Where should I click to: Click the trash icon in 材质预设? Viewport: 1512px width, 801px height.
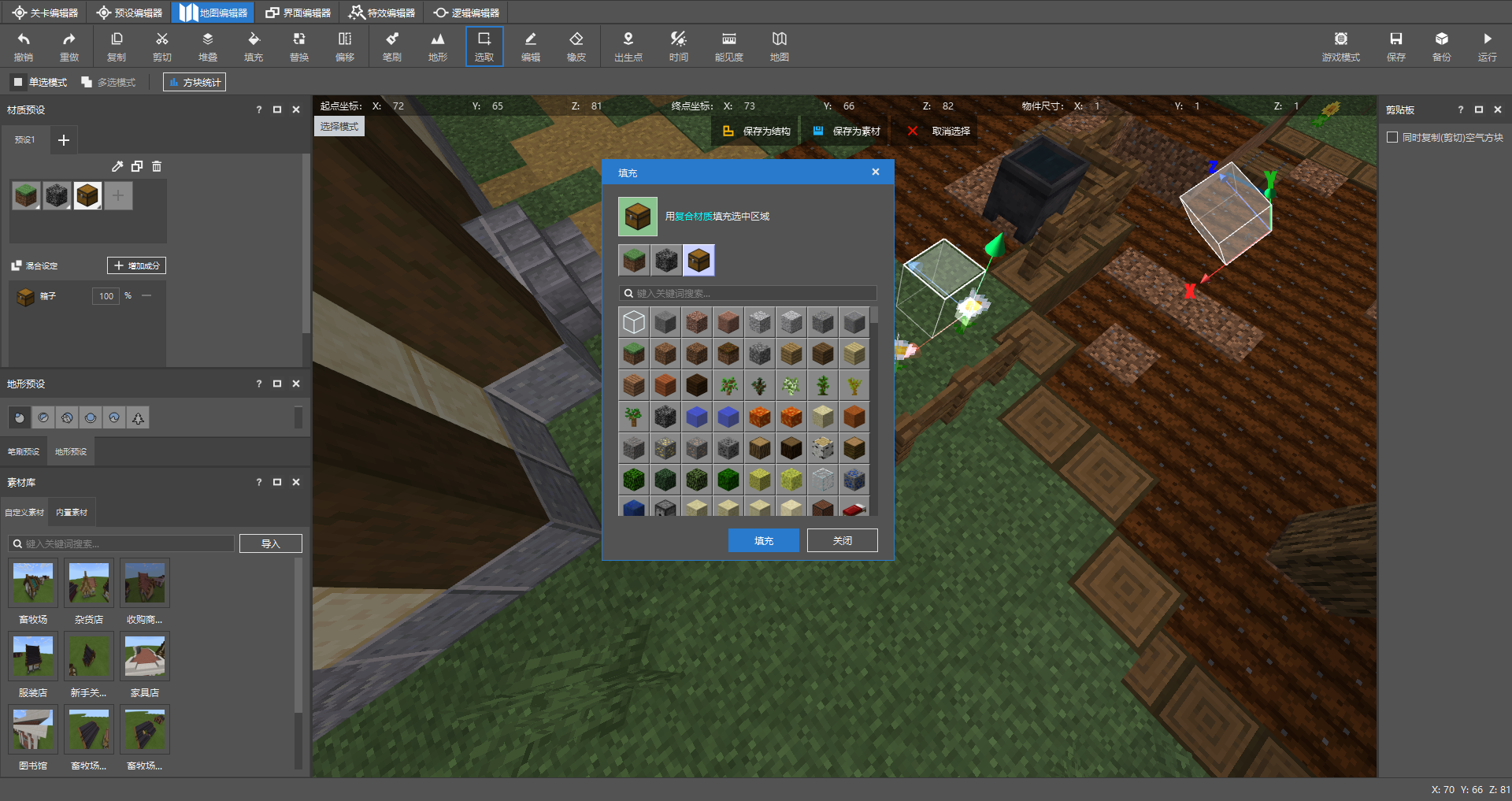[157, 166]
